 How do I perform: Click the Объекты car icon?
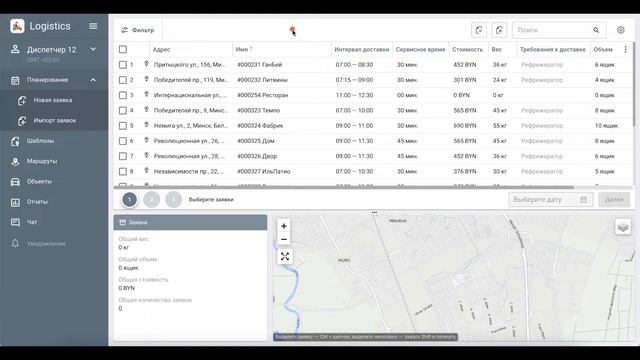point(15,182)
